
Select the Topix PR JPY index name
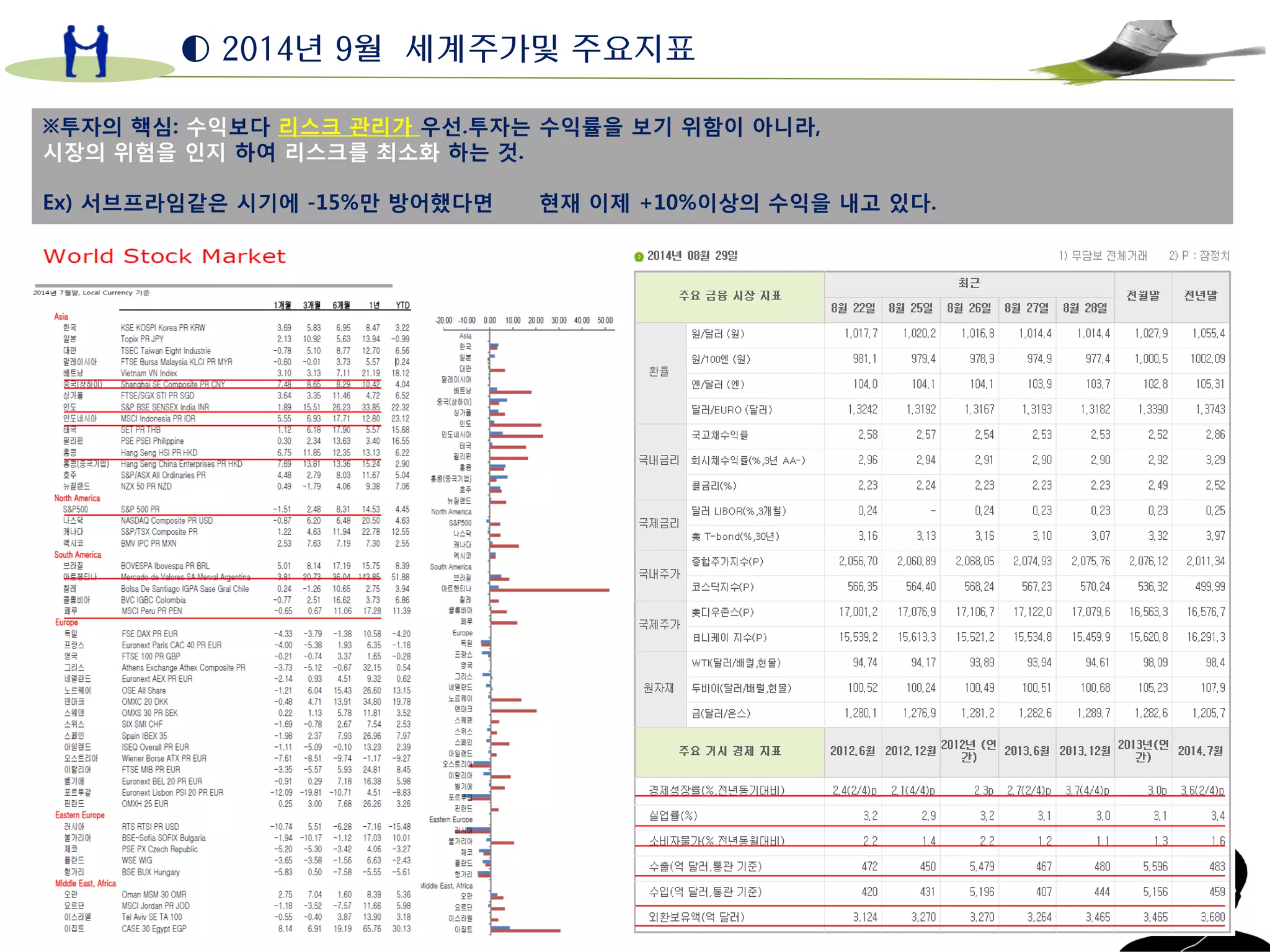point(142,339)
